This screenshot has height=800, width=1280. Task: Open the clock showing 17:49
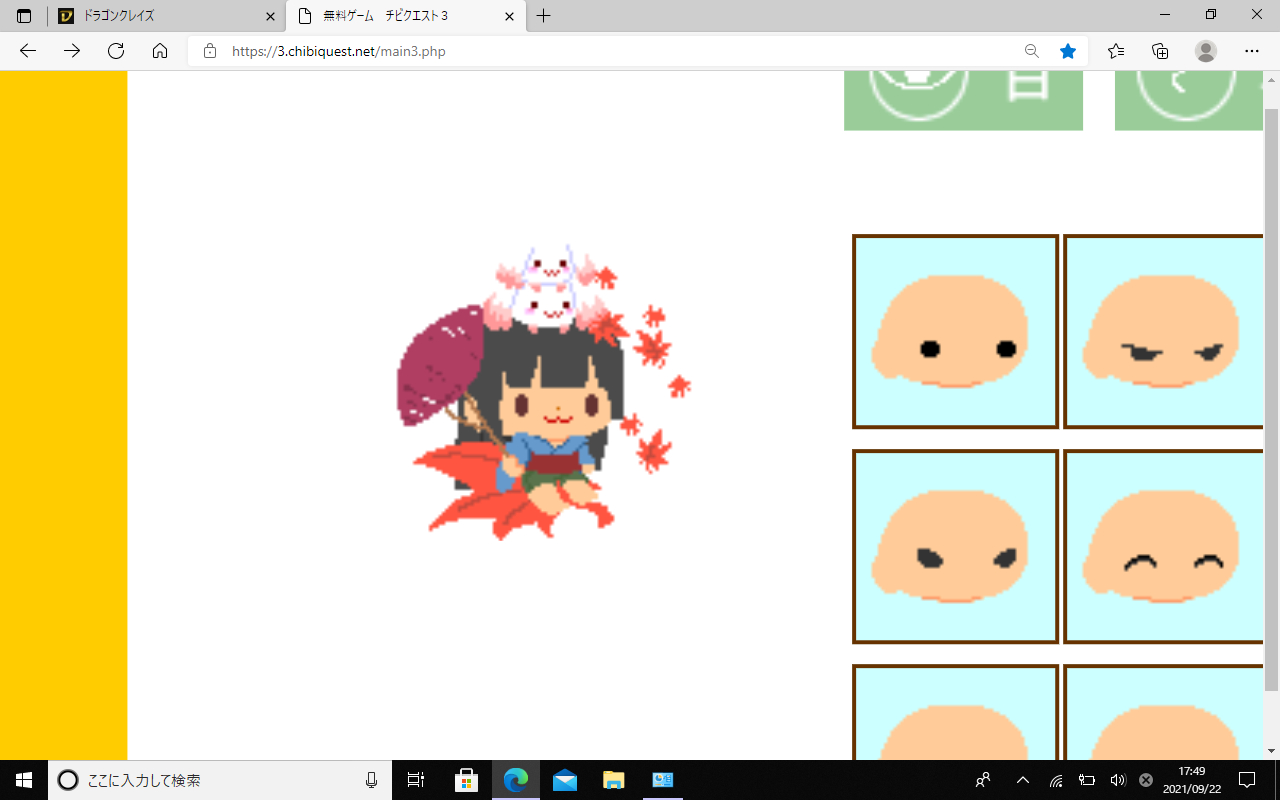pyautogui.click(x=1192, y=780)
